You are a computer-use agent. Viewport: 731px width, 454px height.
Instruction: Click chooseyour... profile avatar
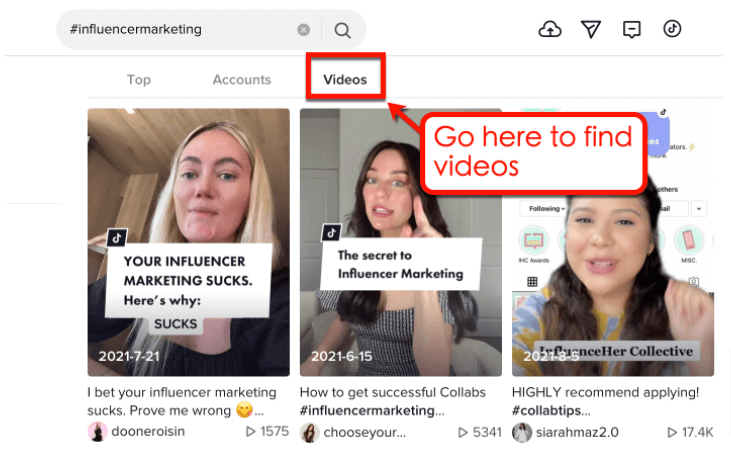[309, 432]
